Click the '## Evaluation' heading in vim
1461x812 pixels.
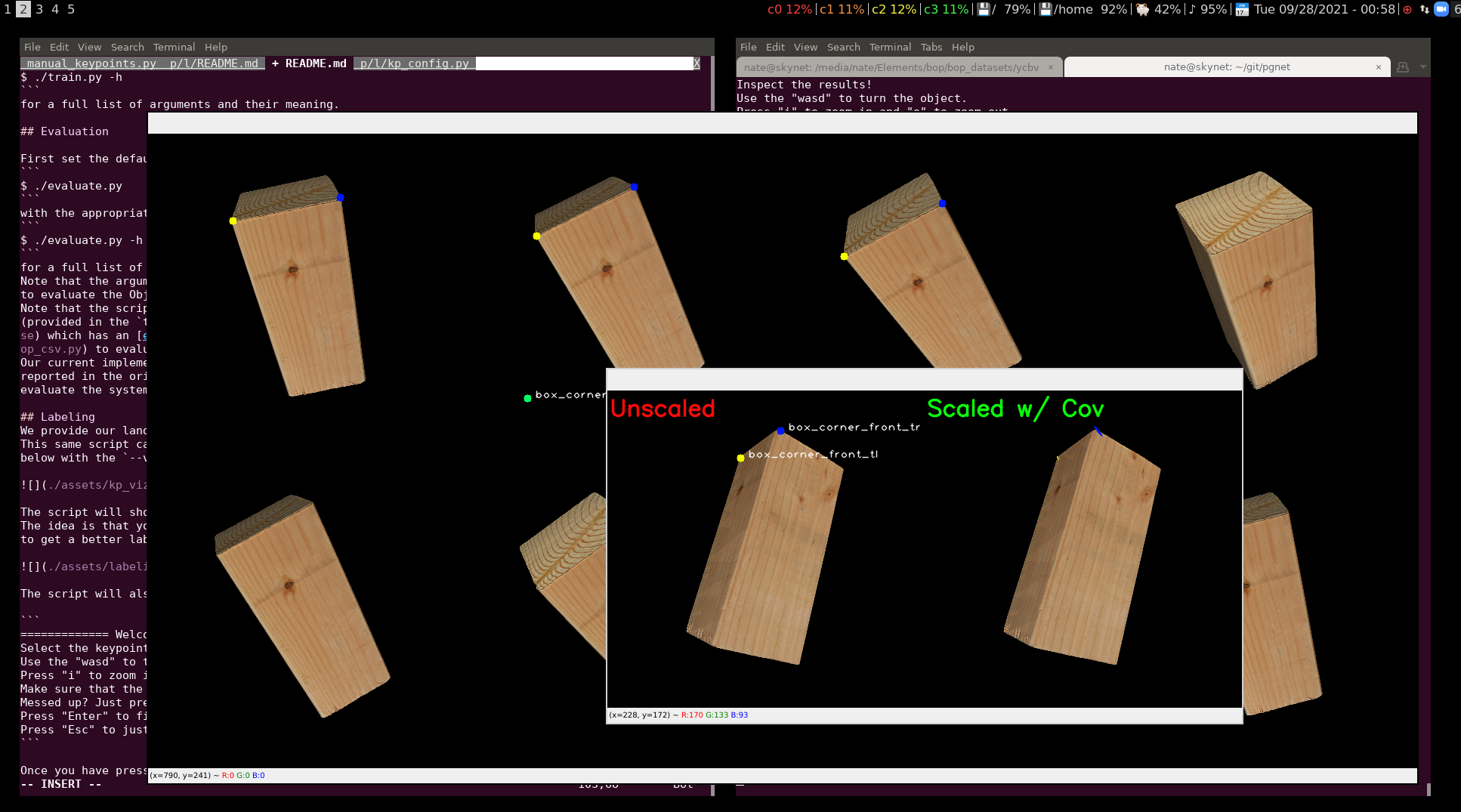[x=65, y=131]
